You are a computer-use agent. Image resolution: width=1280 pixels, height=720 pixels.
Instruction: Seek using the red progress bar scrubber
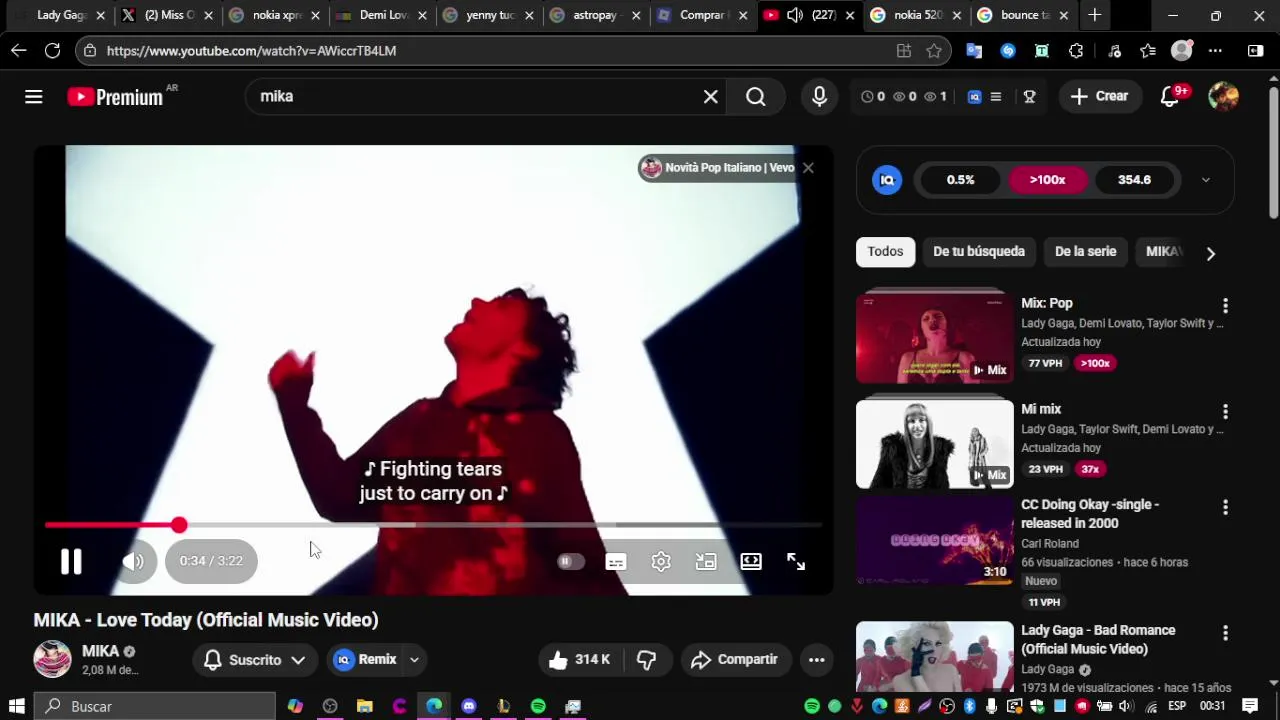179,525
